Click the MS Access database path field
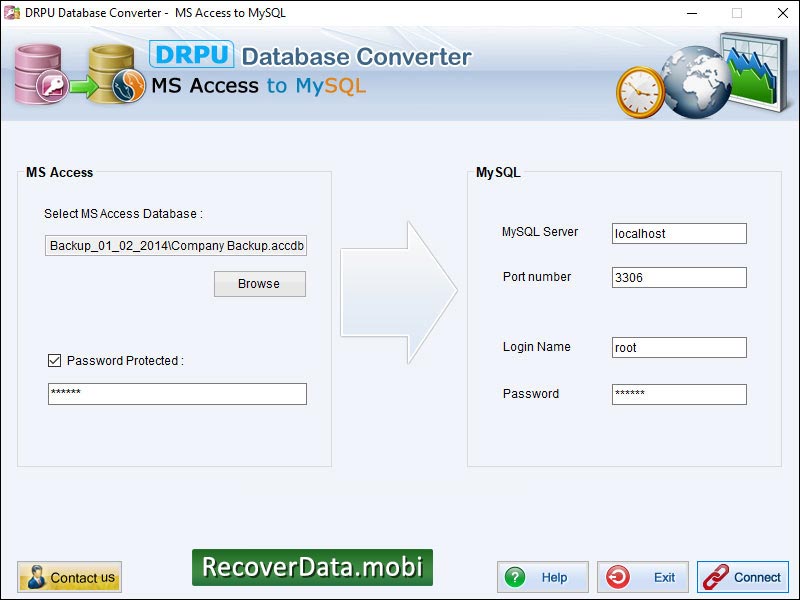The image size is (800, 600). 176,245
